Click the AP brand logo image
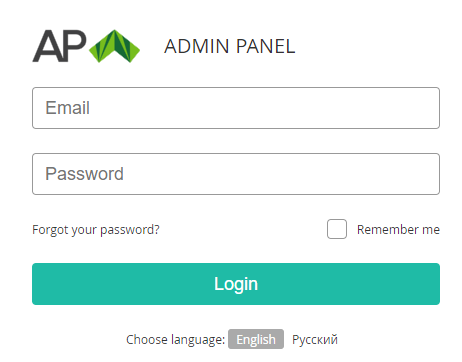The height and width of the screenshot is (362, 462). click(86, 46)
